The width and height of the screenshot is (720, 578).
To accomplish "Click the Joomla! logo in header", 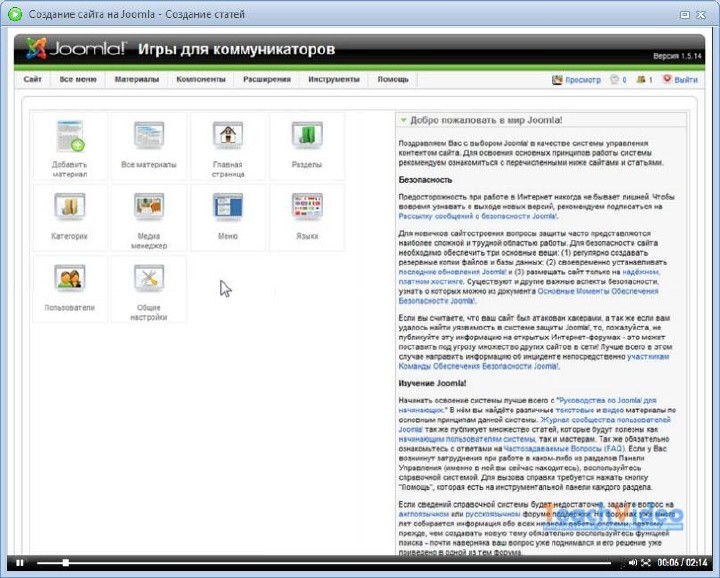I will [x=76, y=48].
